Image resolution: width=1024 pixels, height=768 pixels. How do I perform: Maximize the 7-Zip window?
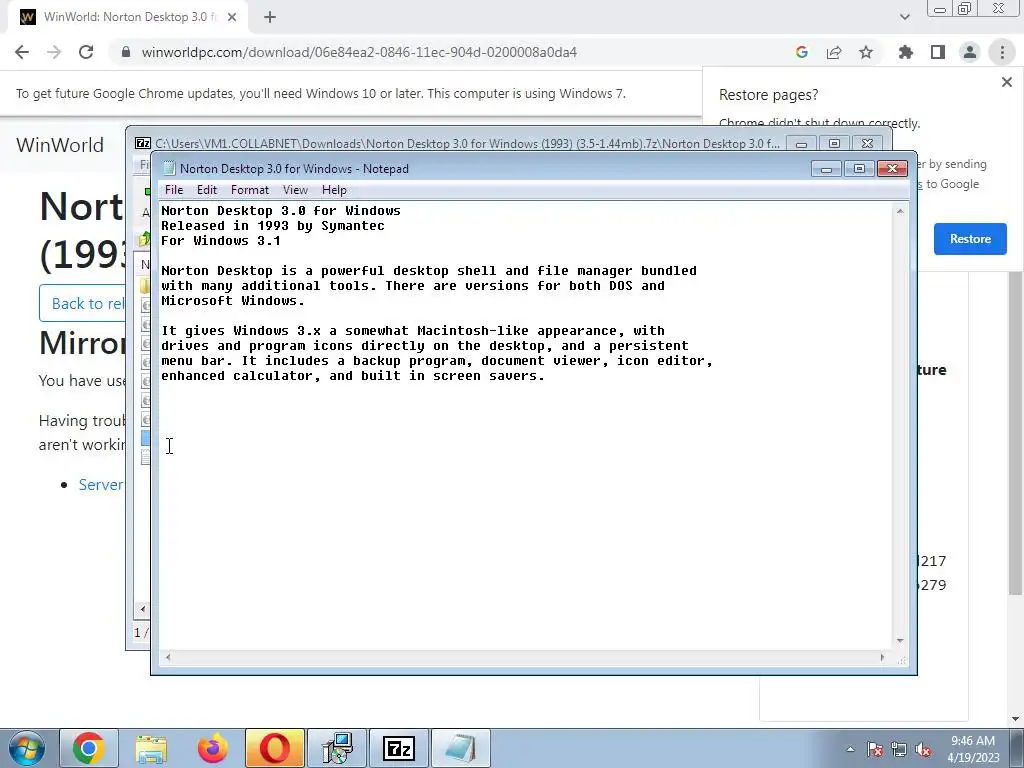(x=834, y=144)
